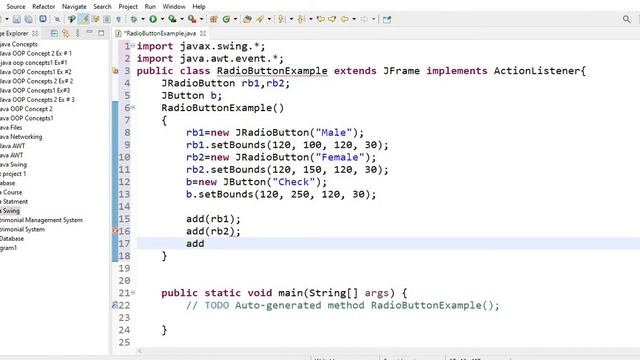640x360 pixels.
Task: Click the Pin Editor icon
Action: 387,19
